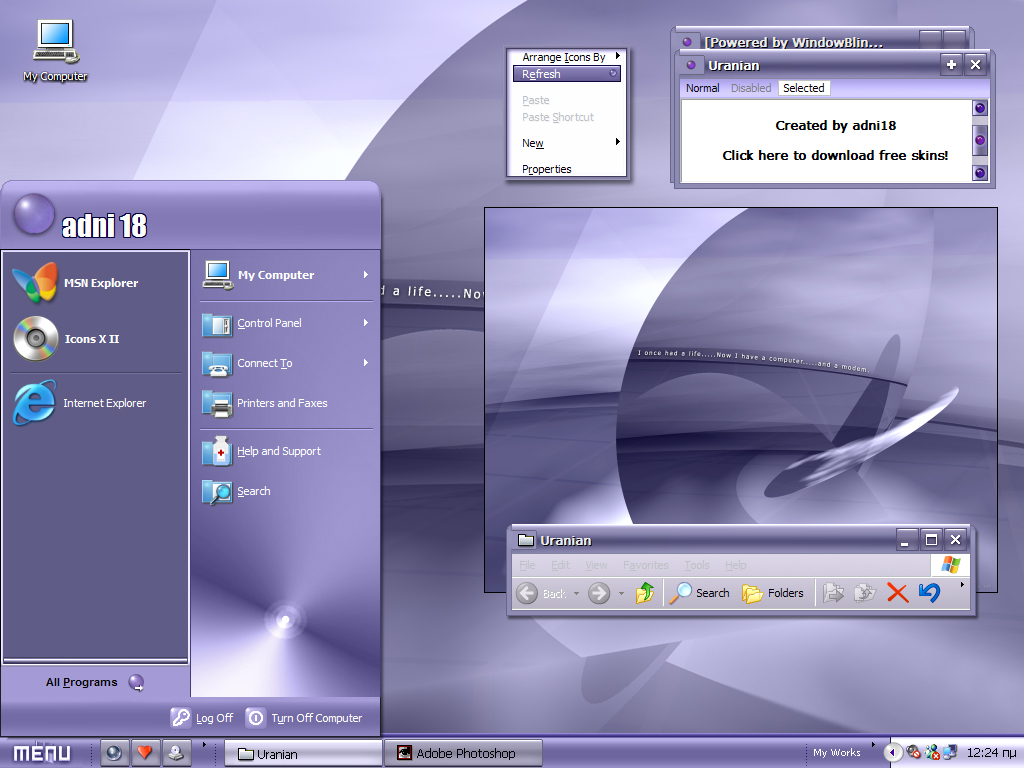Click the adni 18 user avatar orb

(34, 214)
